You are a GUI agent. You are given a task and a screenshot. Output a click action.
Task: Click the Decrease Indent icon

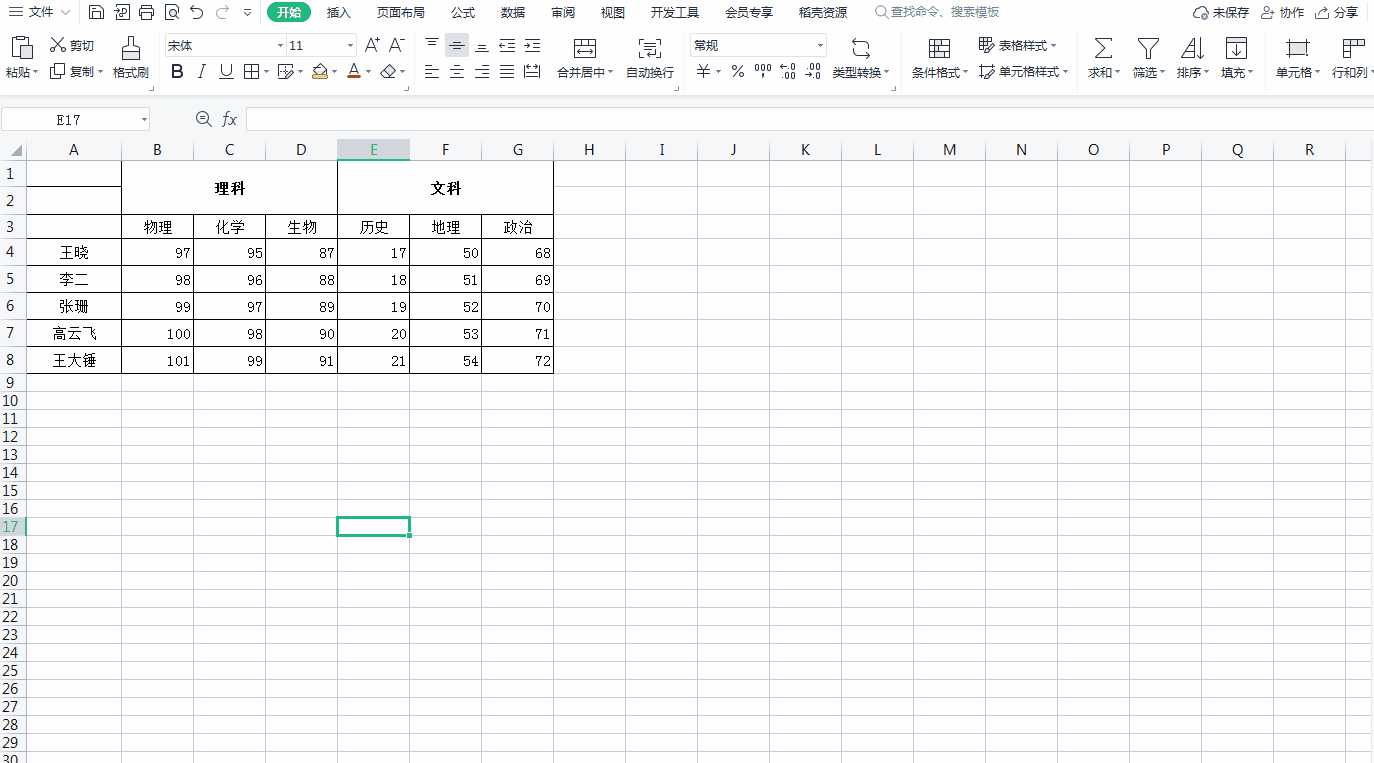pyautogui.click(x=507, y=45)
